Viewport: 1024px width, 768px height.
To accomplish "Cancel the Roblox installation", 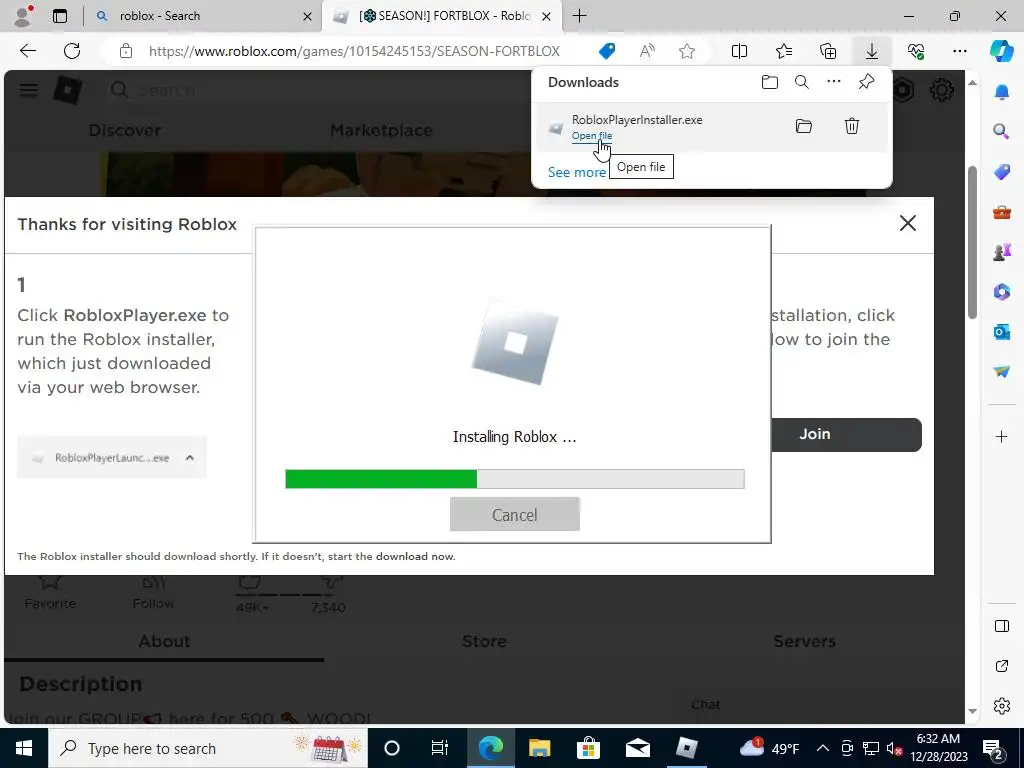I will tap(515, 515).
